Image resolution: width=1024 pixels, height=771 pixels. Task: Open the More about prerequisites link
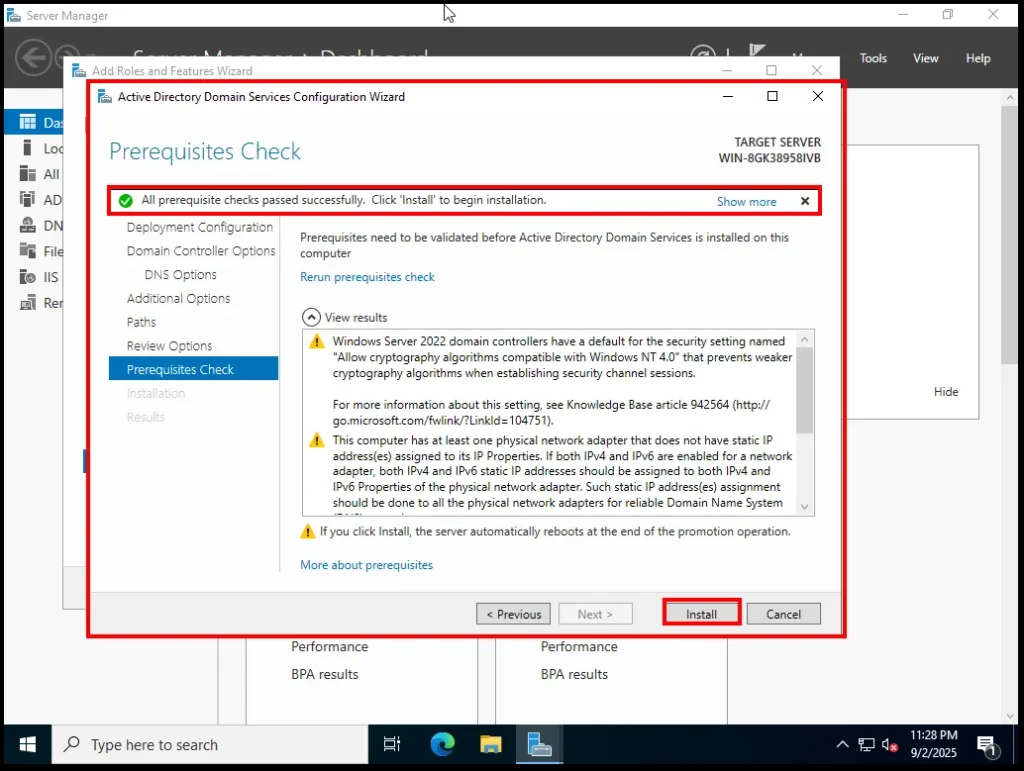coord(366,565)
